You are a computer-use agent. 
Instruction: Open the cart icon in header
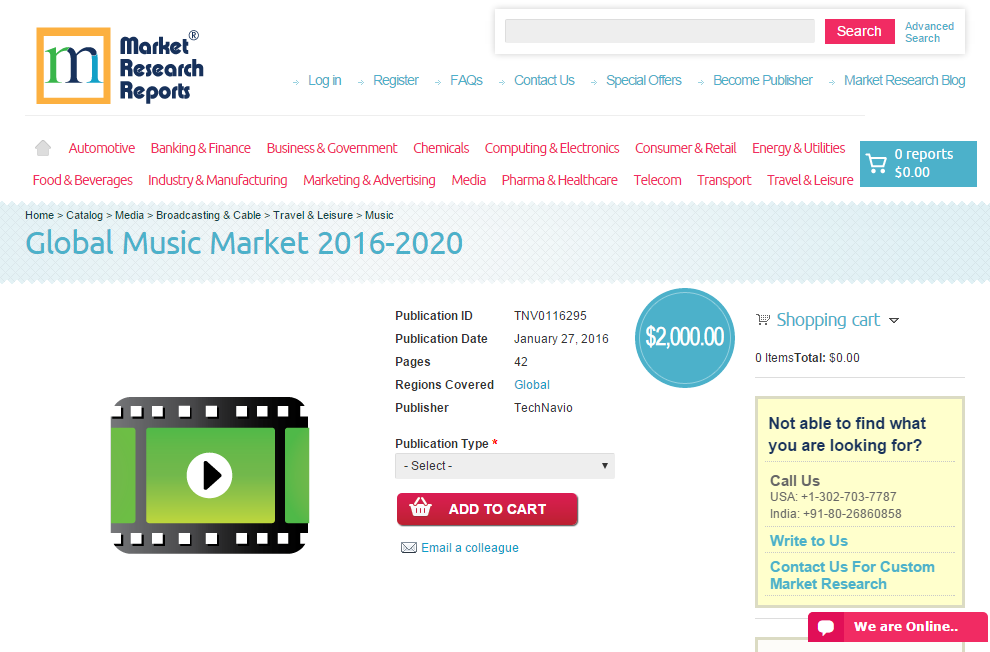click(876, 163)
